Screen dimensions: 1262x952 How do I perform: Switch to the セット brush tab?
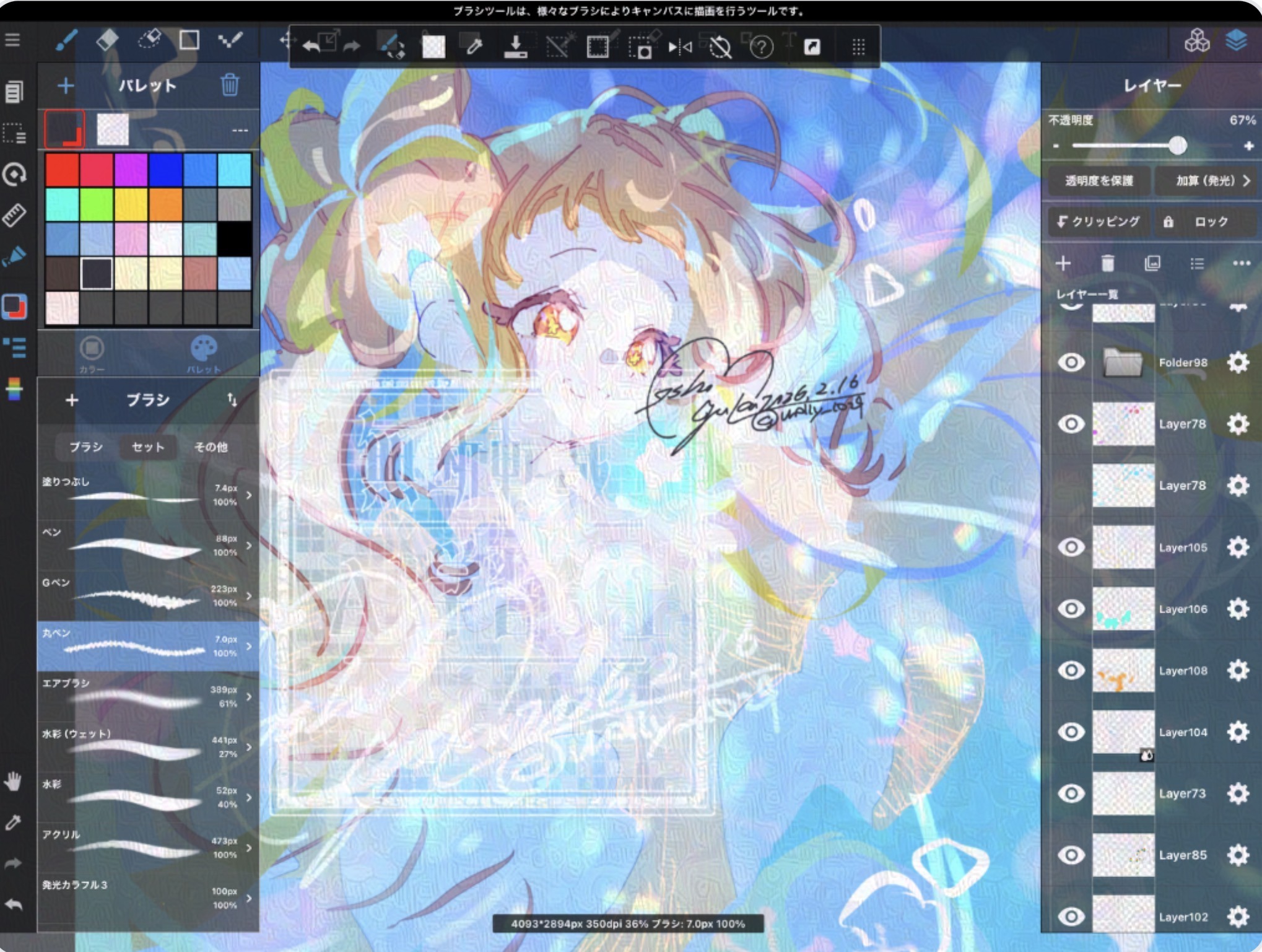(148, 447)
